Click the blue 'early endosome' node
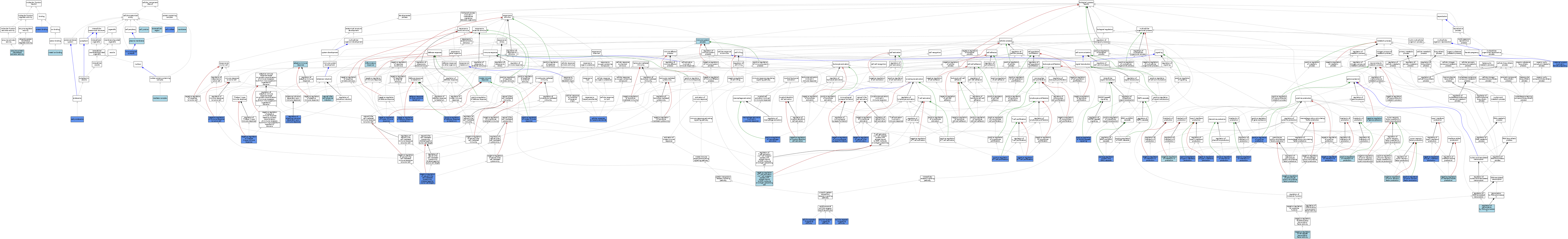The height and width of the screenshot is (239, 1568). click(x=77, y=120)
